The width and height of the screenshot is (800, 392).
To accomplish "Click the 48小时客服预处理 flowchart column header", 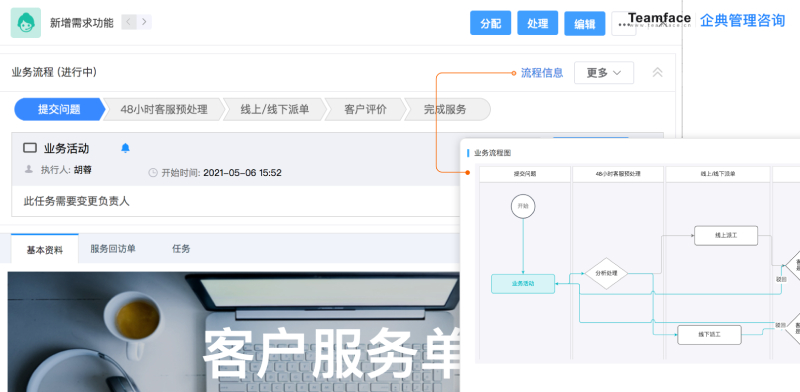I will coord(618,174).
